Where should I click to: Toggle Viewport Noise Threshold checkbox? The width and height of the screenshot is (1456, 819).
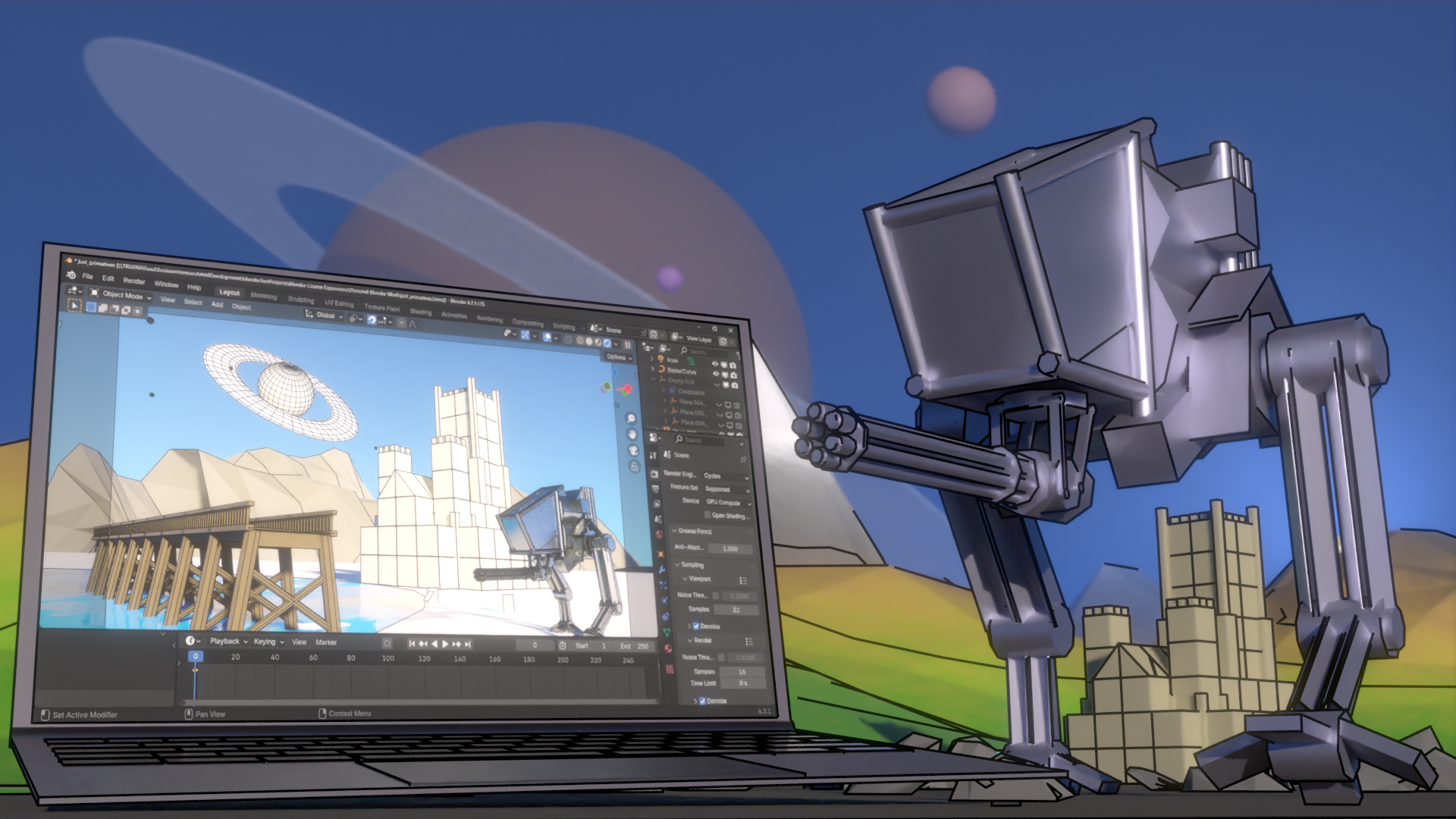point(715,595)
